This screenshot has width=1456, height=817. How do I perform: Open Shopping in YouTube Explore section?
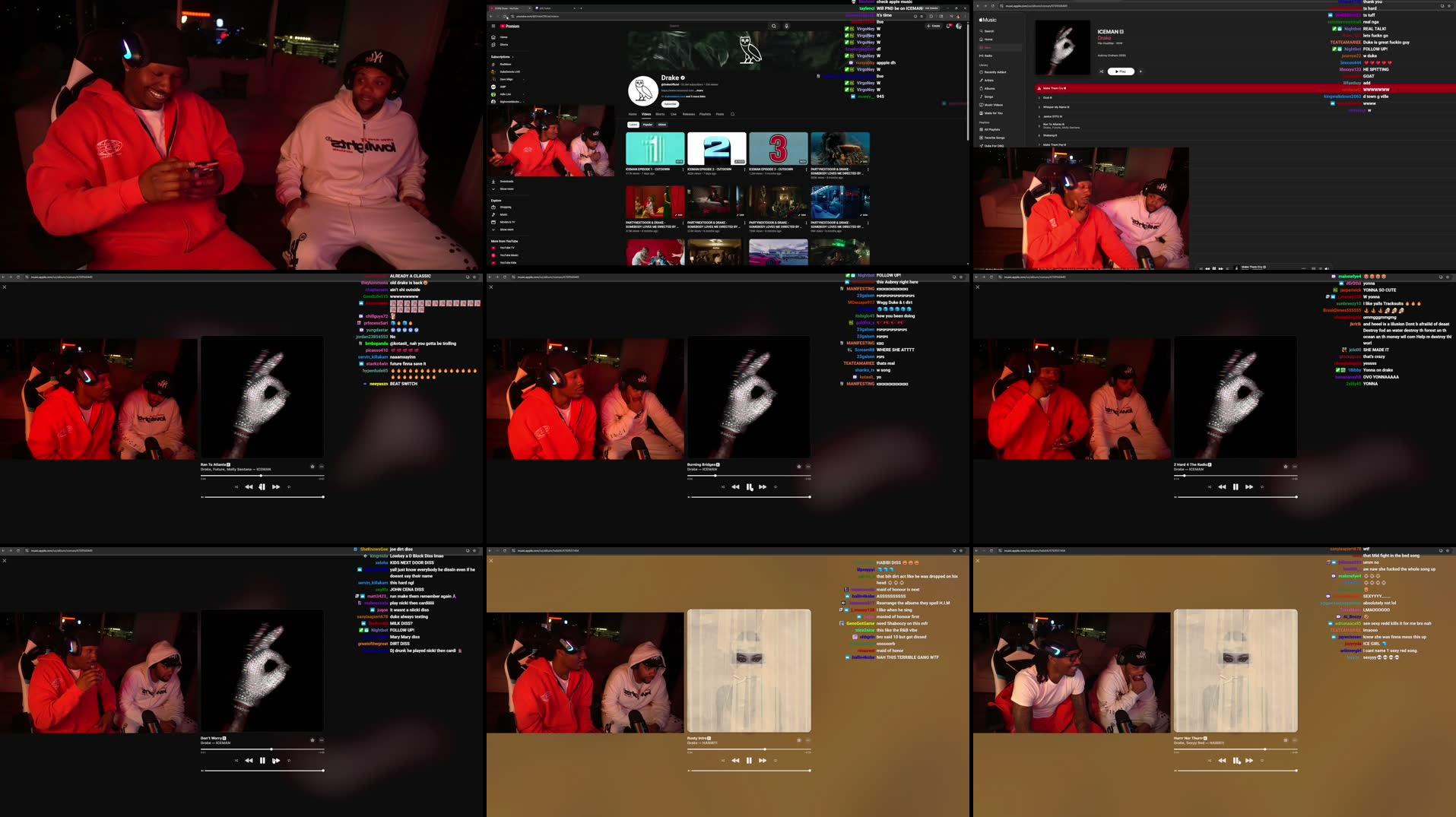(x=501, y=207)
